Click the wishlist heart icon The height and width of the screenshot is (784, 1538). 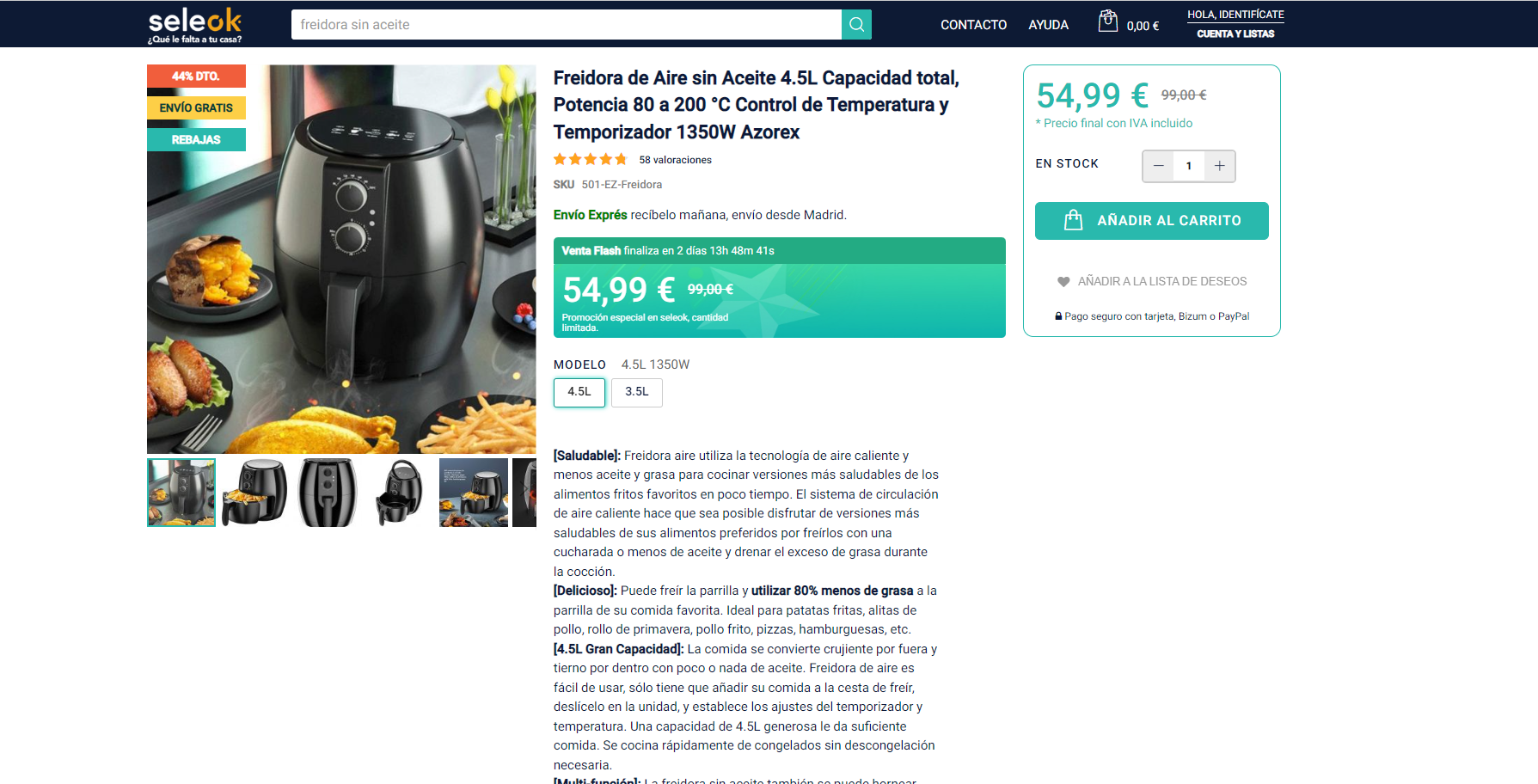tap(1063, 282)
